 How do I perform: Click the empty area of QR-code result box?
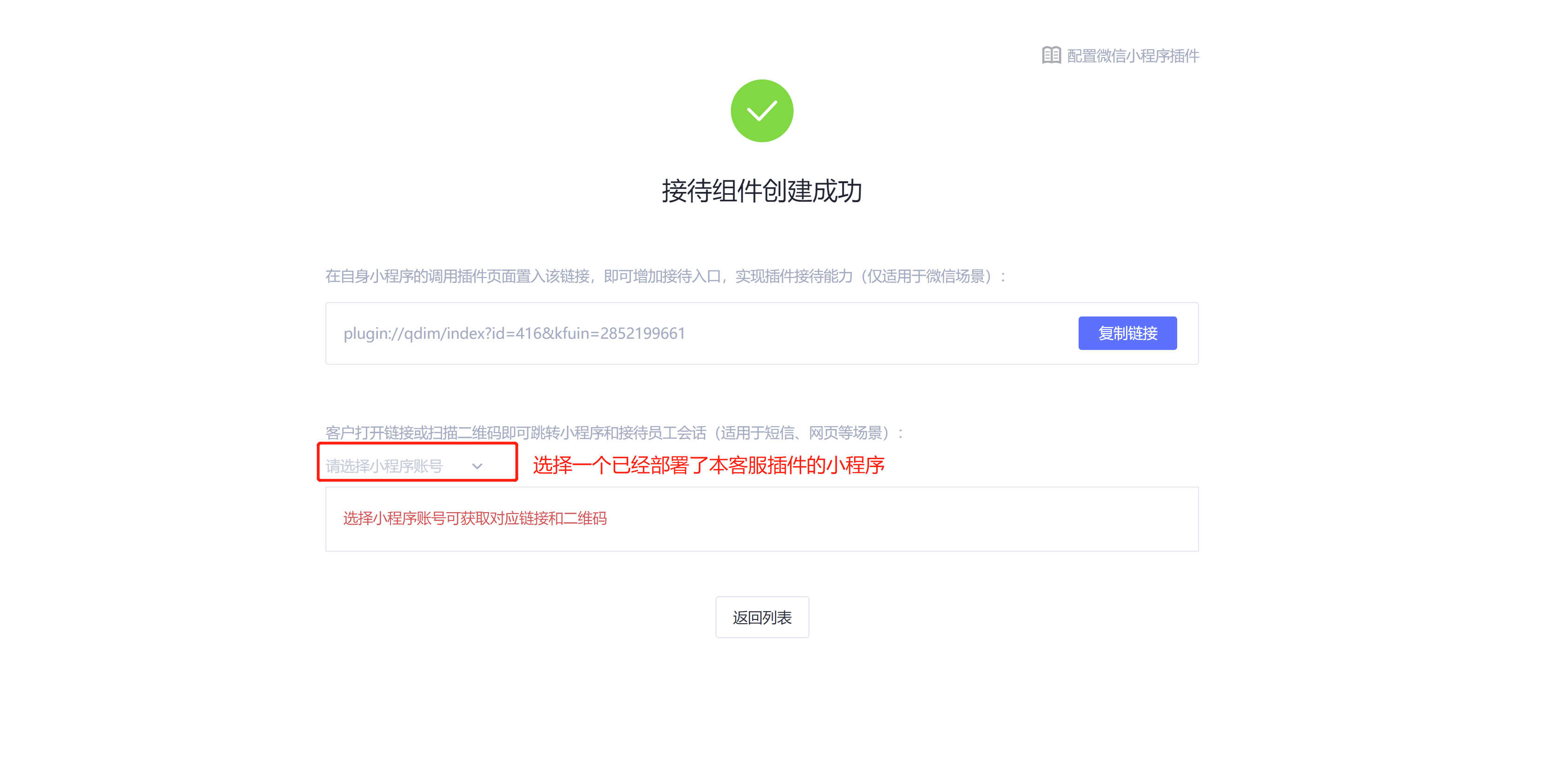tap(907, 520)
